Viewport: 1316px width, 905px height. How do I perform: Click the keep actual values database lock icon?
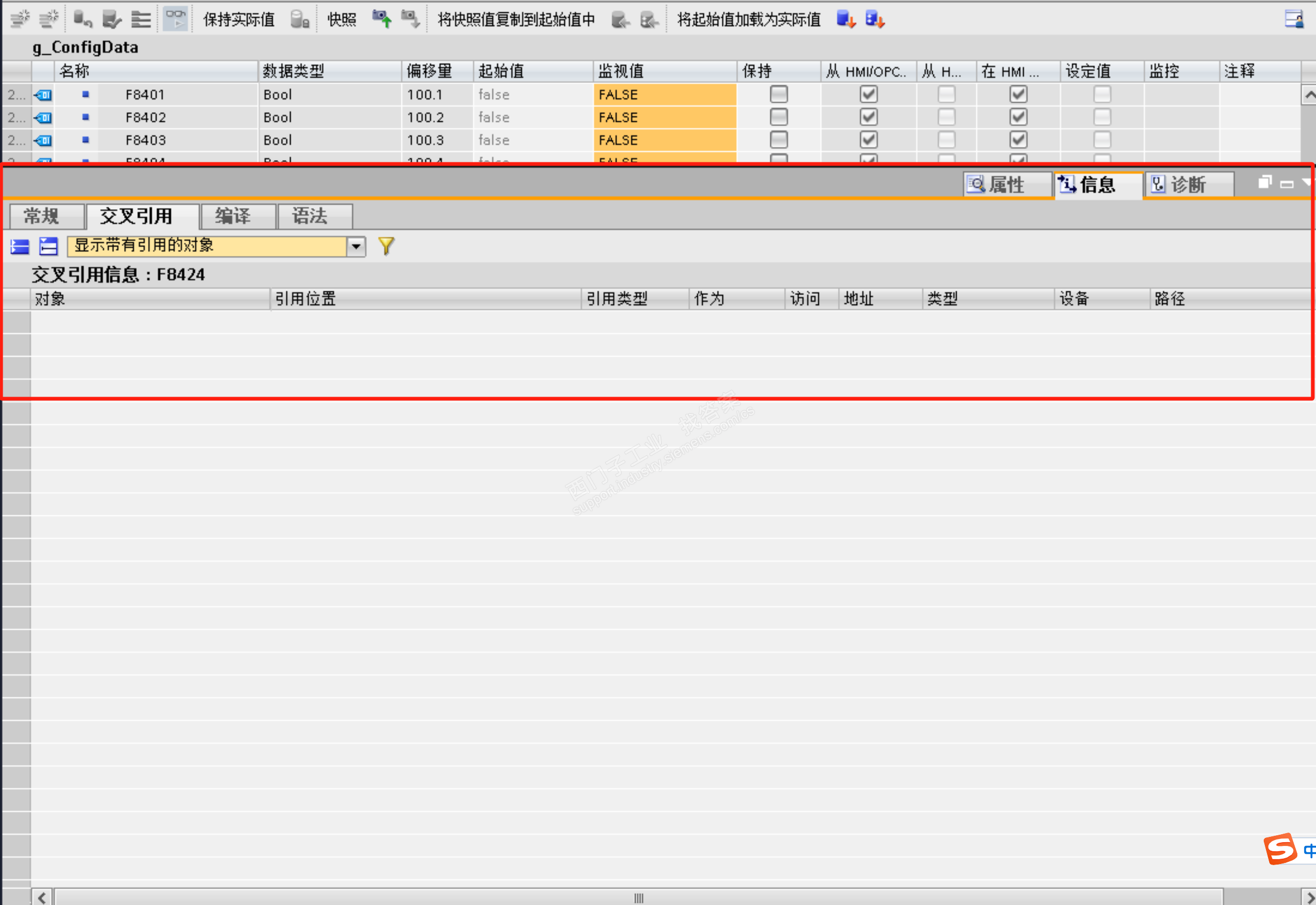[299, 19]
